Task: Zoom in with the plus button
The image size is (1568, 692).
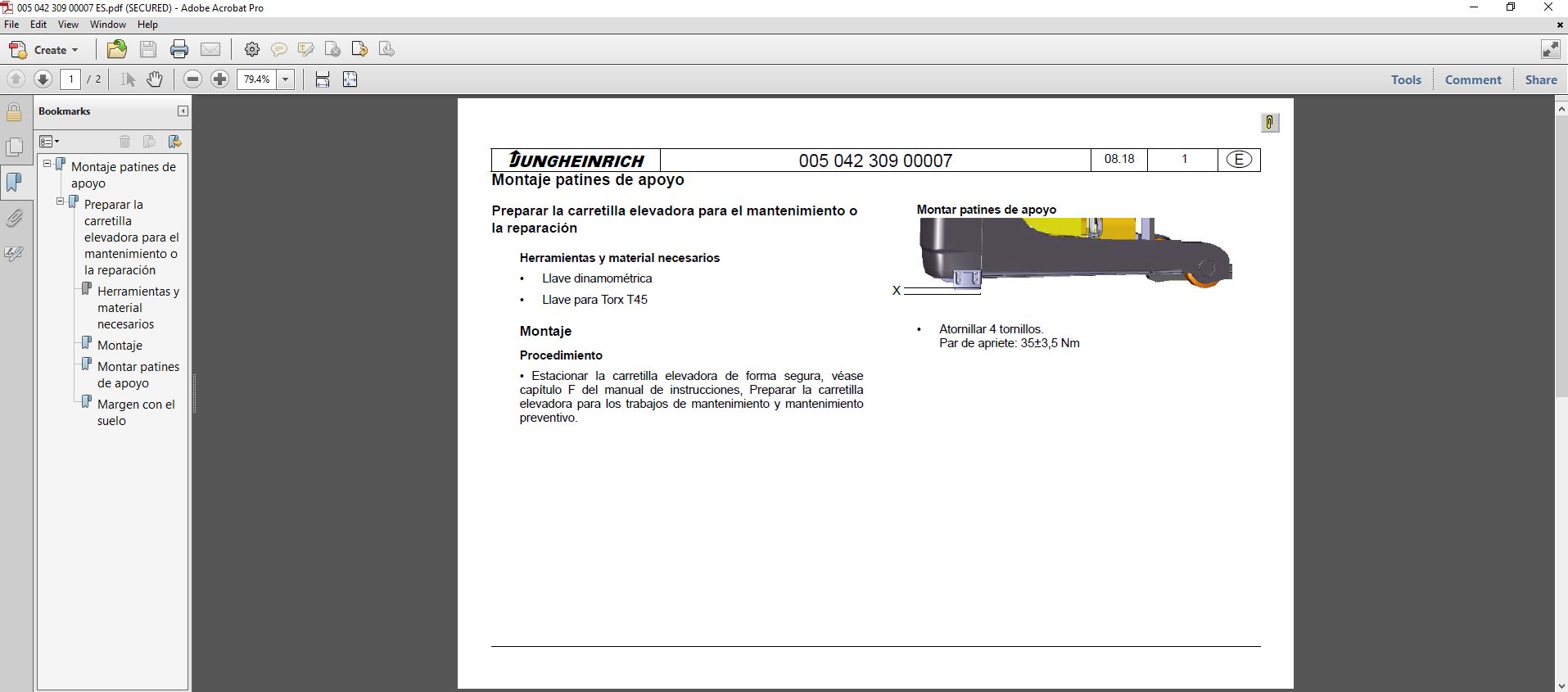Action: point(219,79)
